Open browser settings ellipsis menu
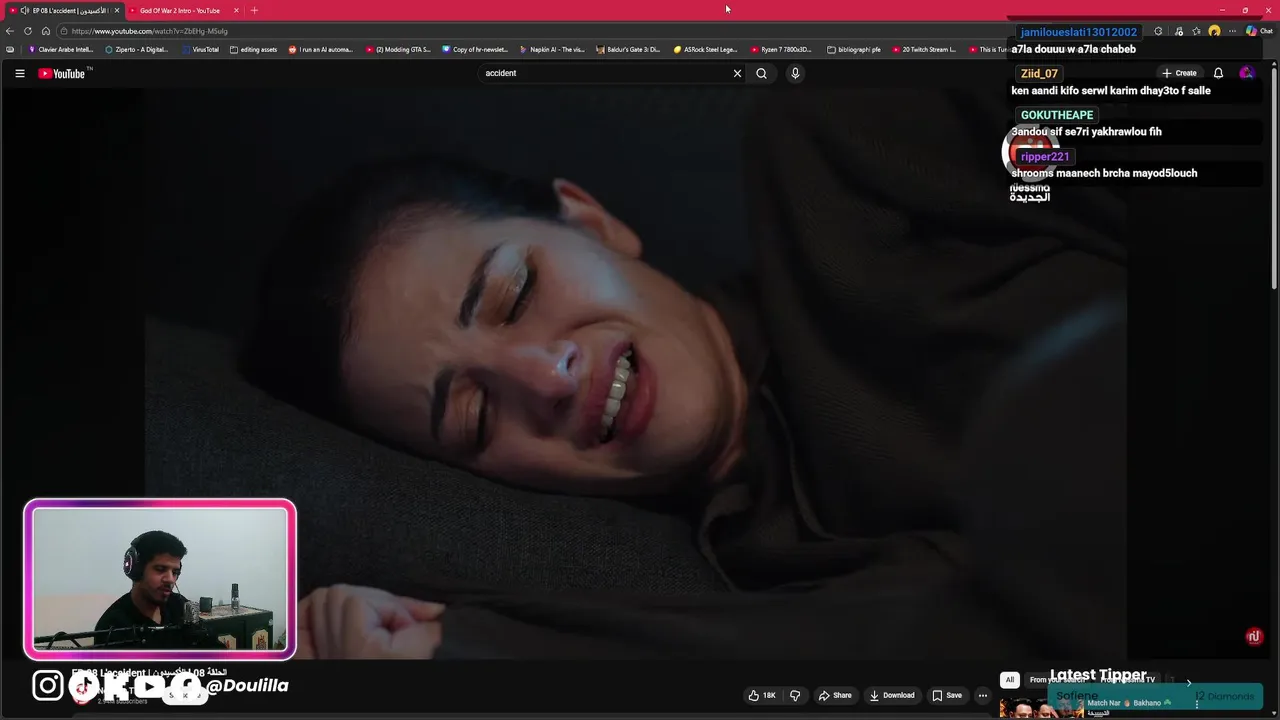Image resolution: width=1280 pixels, height=720 pixels. coord(1233,31)
